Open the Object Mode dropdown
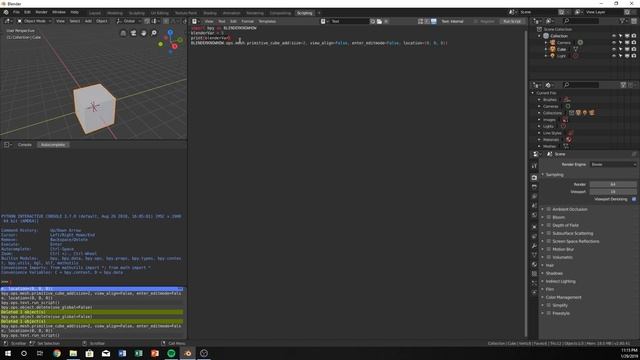This screenshot has width=640, height=360. click(x=34, y=21)
